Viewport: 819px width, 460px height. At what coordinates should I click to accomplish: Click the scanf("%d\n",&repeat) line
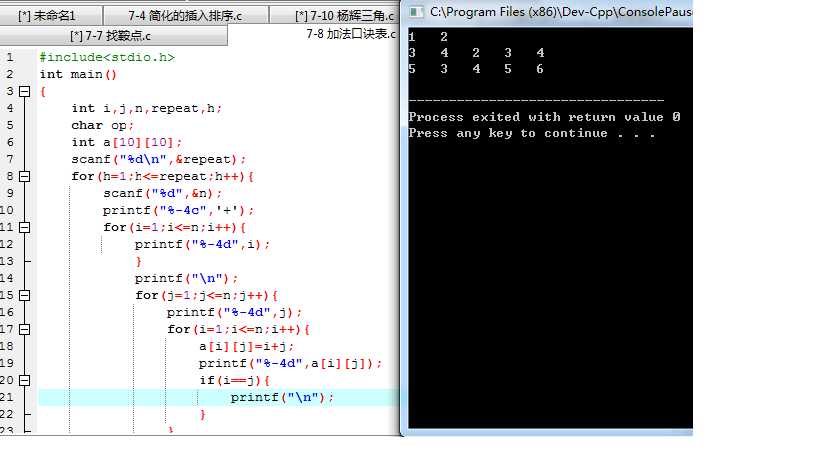[x=158, y=159]
